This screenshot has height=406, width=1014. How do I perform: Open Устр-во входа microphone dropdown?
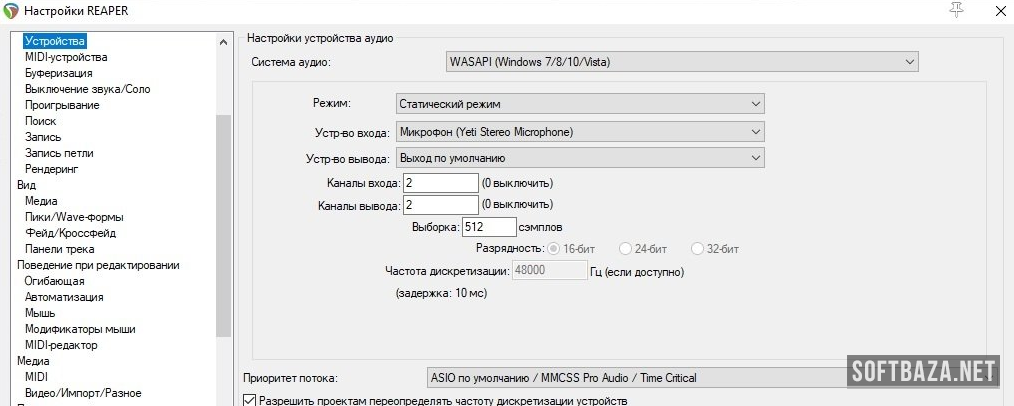coord(579,131)
